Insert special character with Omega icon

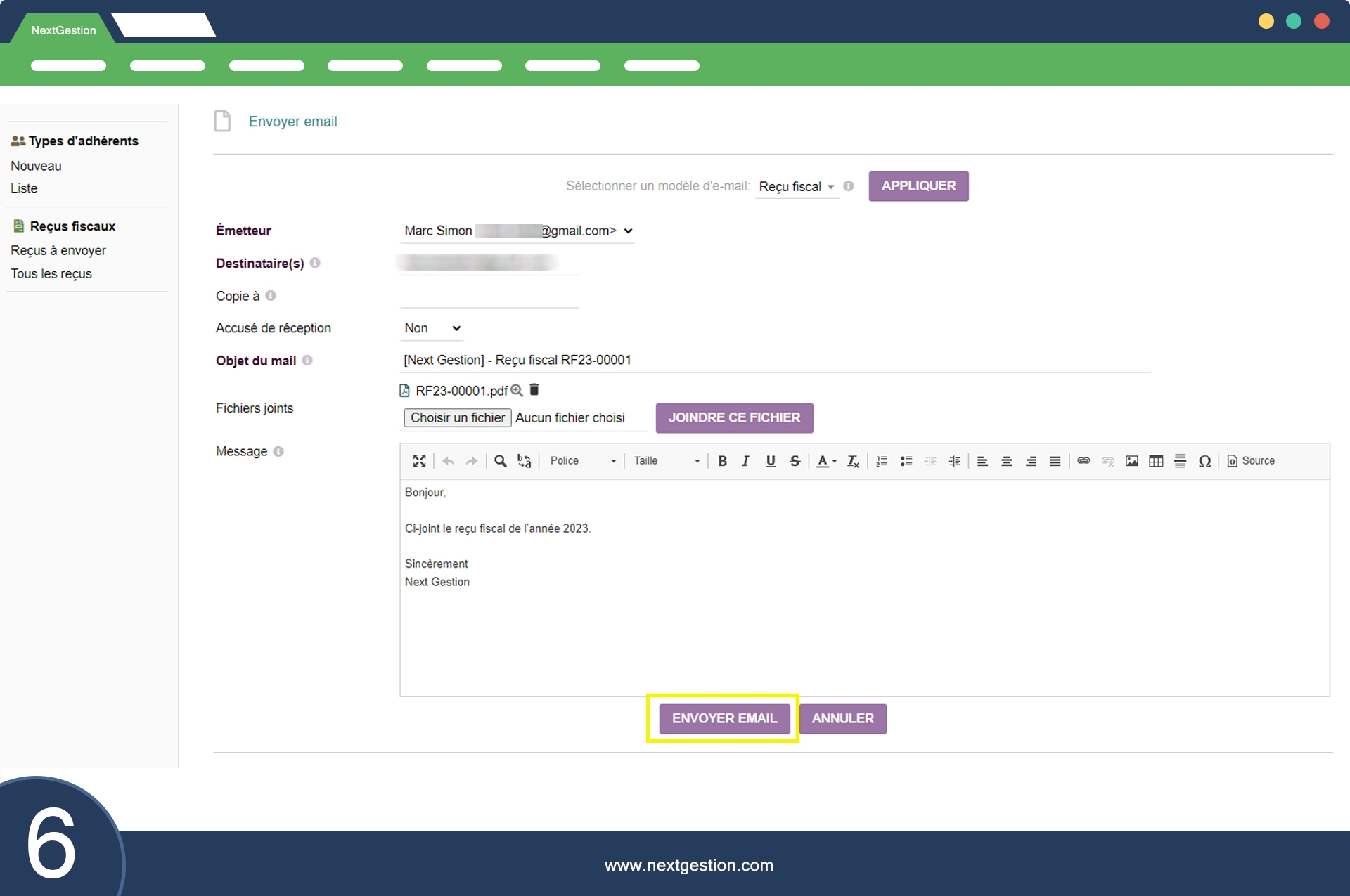click(x=1204, y=461)
